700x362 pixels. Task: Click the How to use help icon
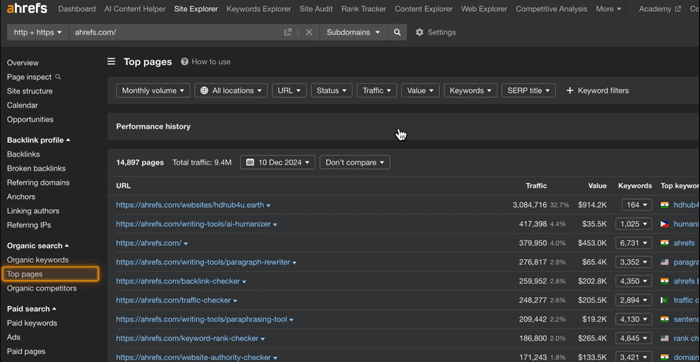[x=184, y=62]
